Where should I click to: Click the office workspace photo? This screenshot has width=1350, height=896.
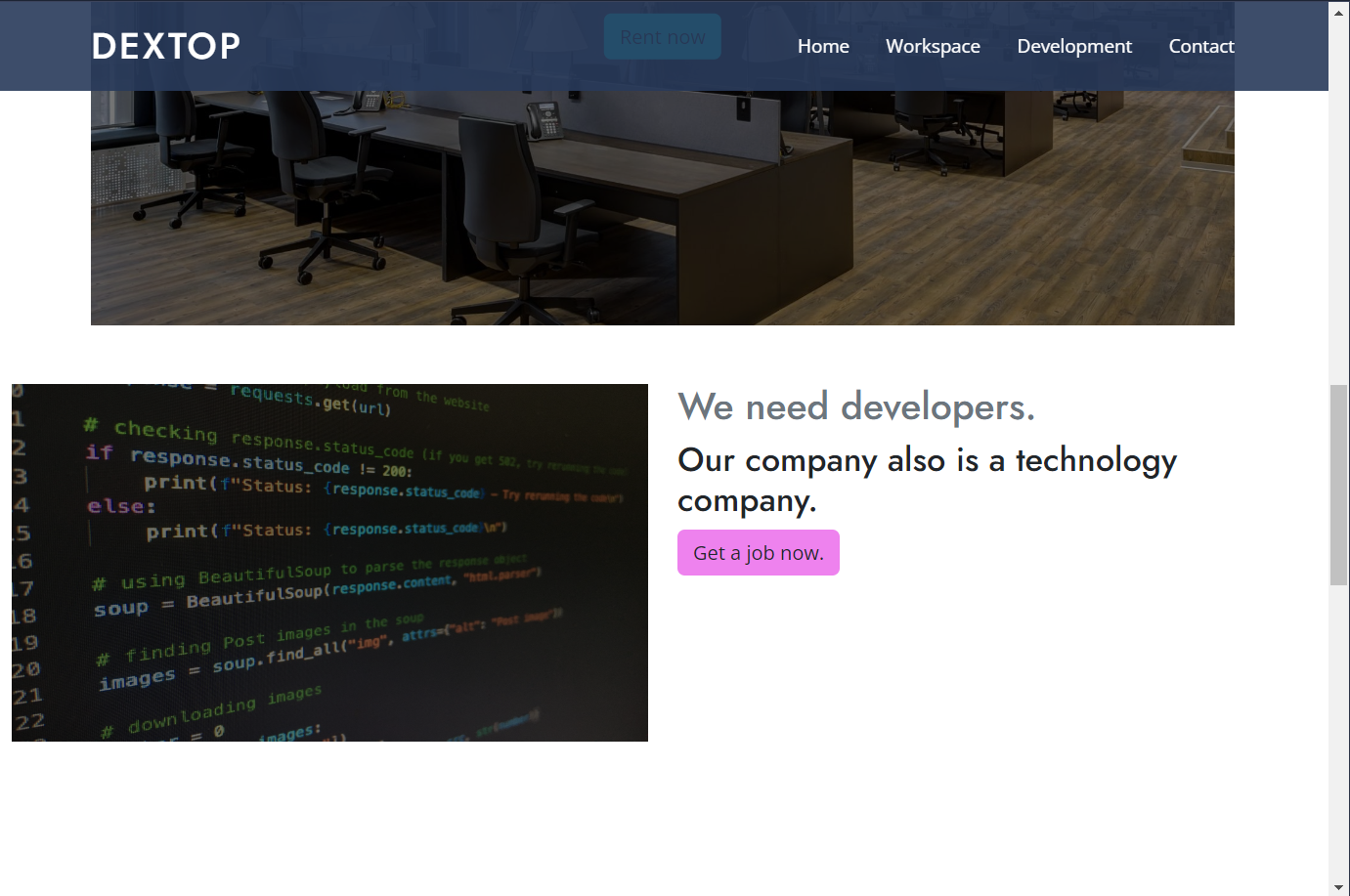click(x=663, y=207)
